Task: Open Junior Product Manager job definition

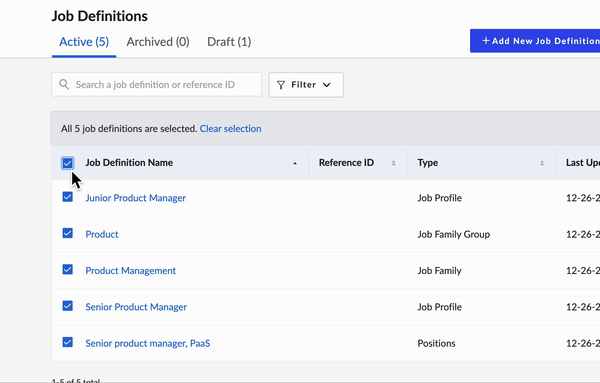Action: pos(135,198)
